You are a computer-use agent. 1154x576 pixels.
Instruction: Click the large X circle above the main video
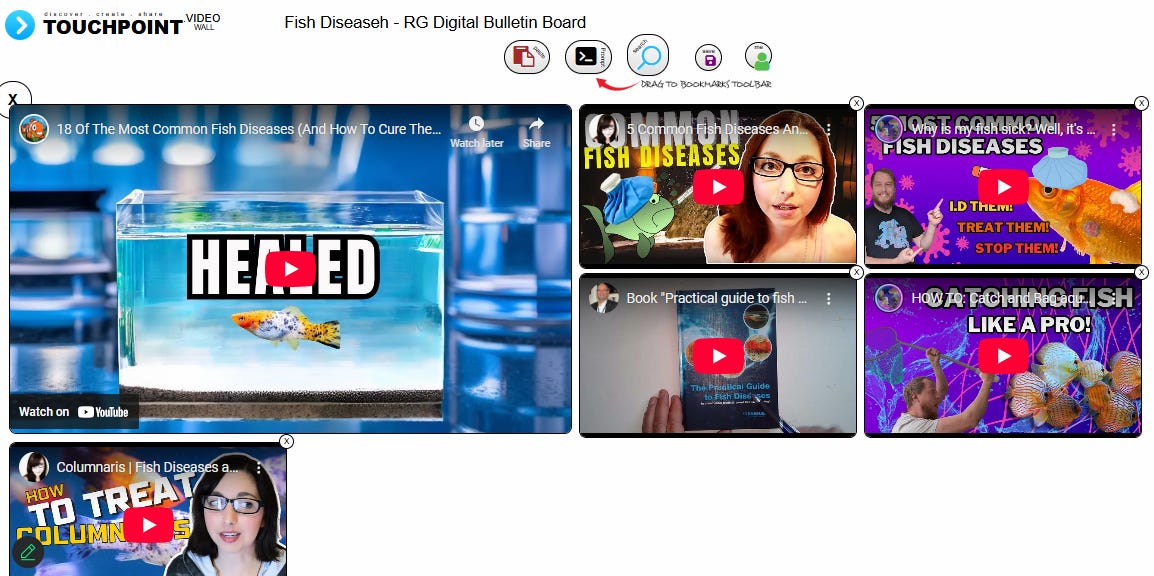pos(13,99)
